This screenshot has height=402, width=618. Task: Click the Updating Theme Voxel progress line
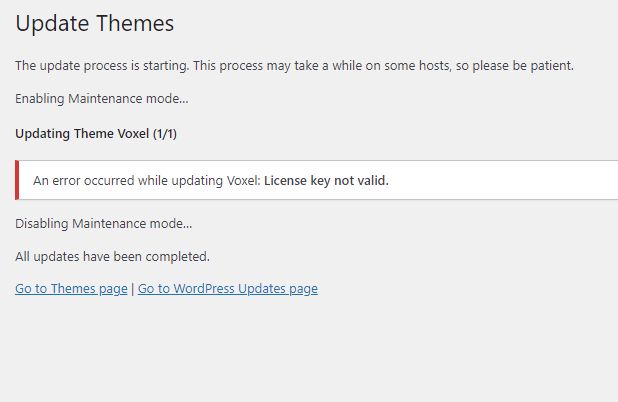(102, 133)
